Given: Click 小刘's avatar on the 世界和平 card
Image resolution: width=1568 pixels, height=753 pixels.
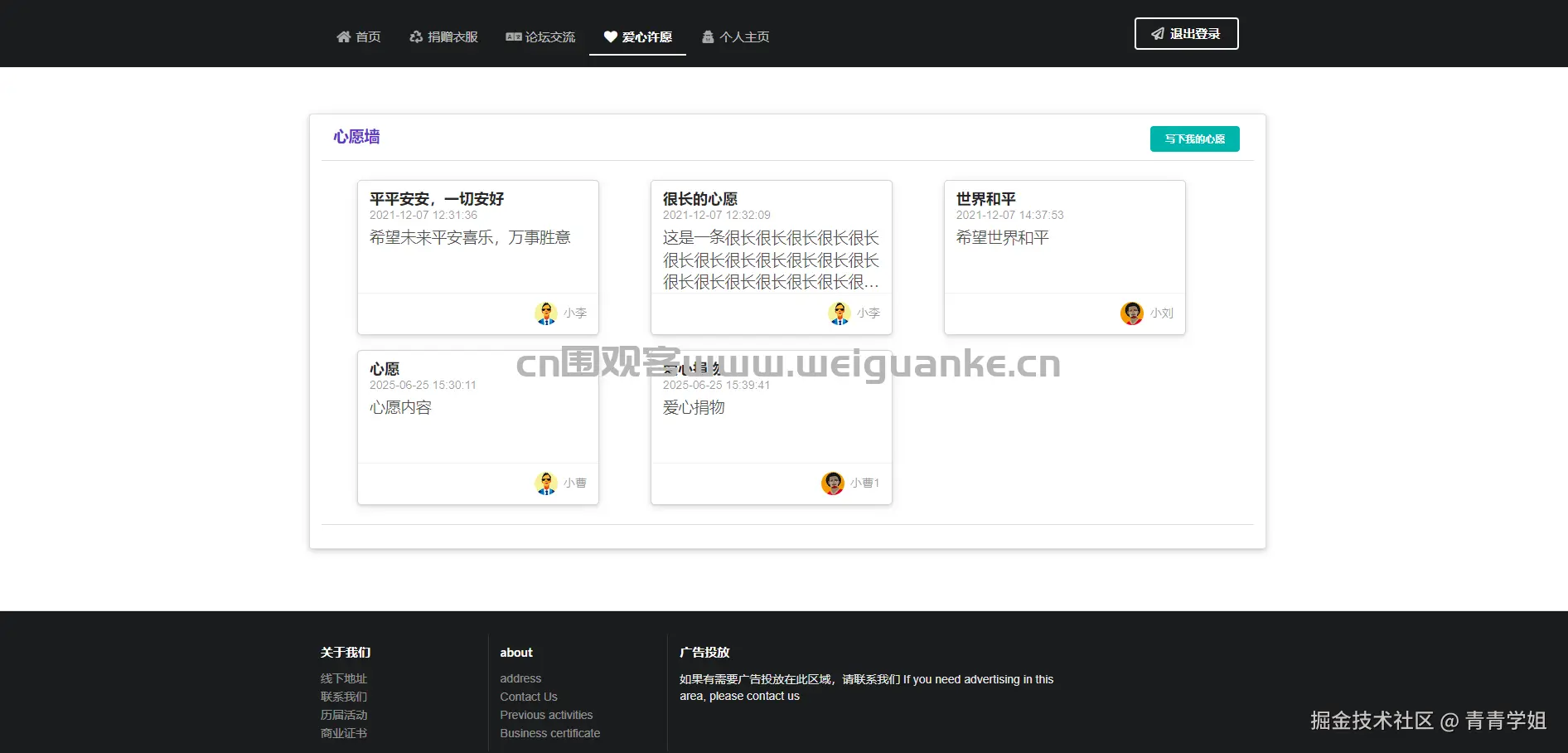Looking at the screenshot, I should 1132,313.
